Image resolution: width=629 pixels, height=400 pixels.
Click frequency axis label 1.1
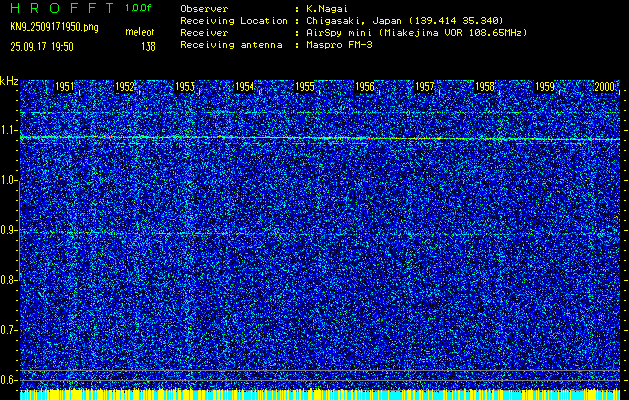tap(8, 130)
